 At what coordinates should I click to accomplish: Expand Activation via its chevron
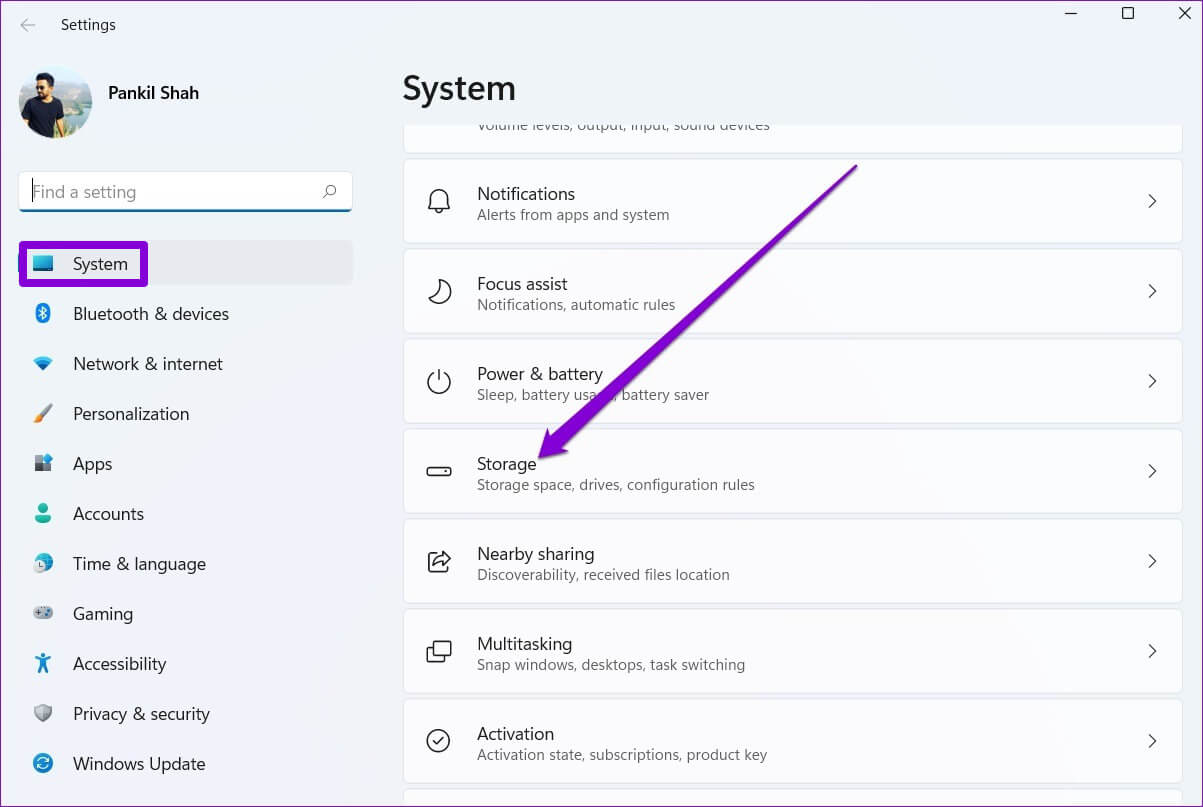[x=1152, y=741]
